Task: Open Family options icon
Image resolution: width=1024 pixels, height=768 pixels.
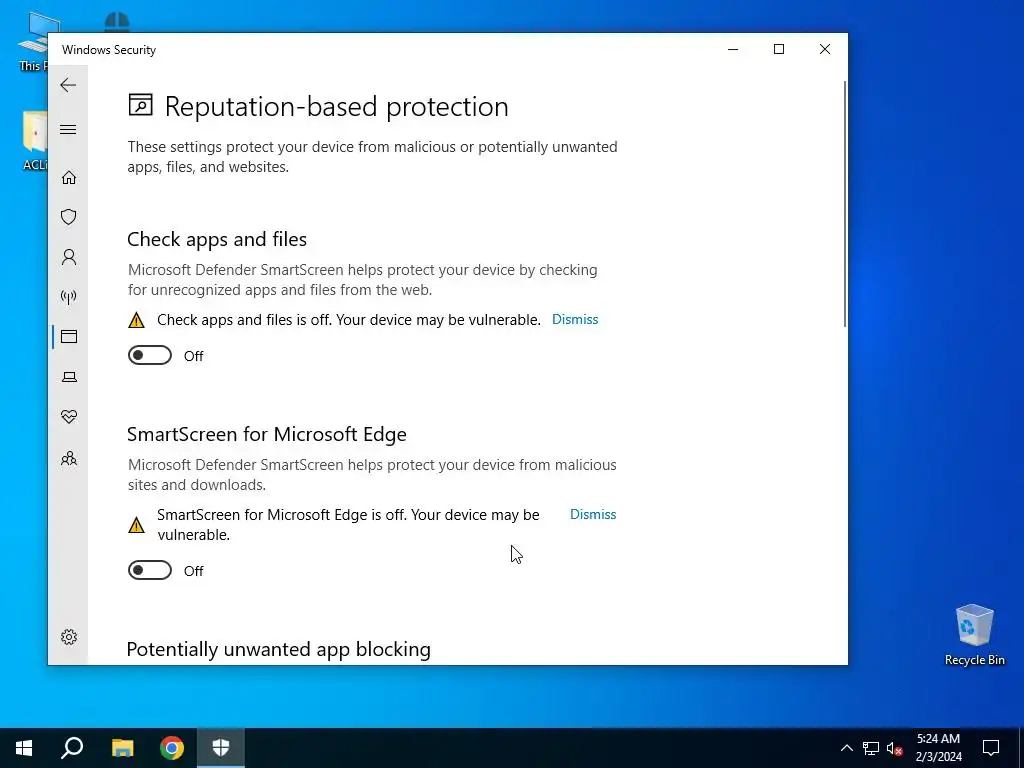Action: [69, 458]
